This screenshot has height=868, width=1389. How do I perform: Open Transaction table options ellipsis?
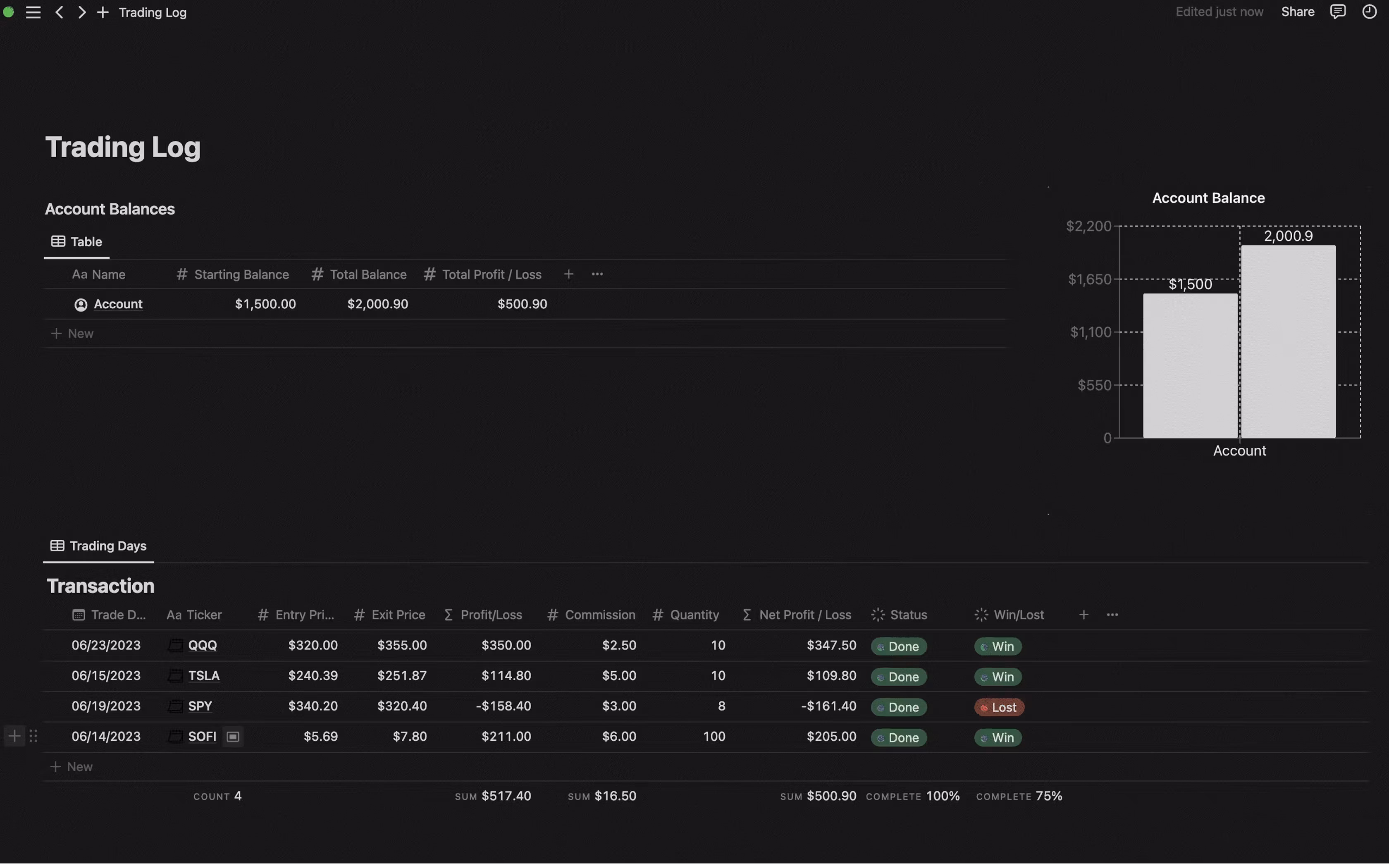click(1112, 616)
